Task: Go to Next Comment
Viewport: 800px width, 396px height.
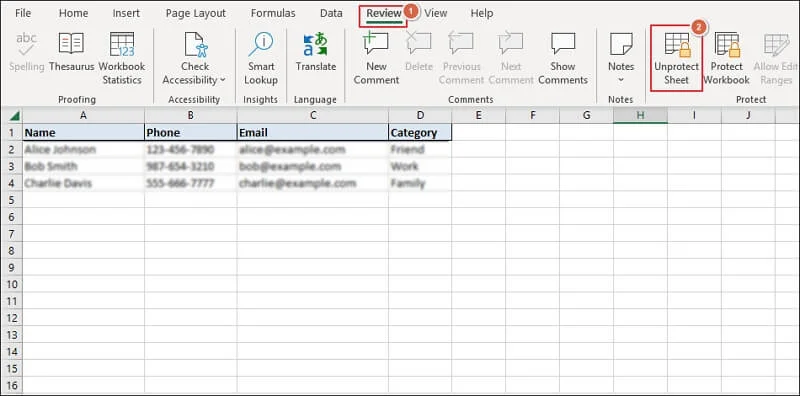Action: (x=511, y=59)
